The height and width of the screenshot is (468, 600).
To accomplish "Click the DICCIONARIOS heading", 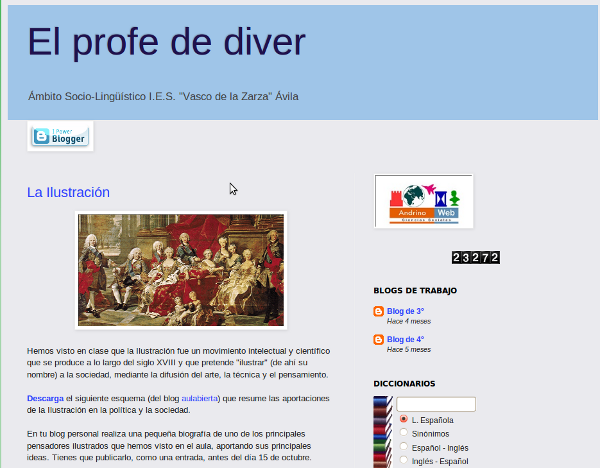I will pos(404,384).
